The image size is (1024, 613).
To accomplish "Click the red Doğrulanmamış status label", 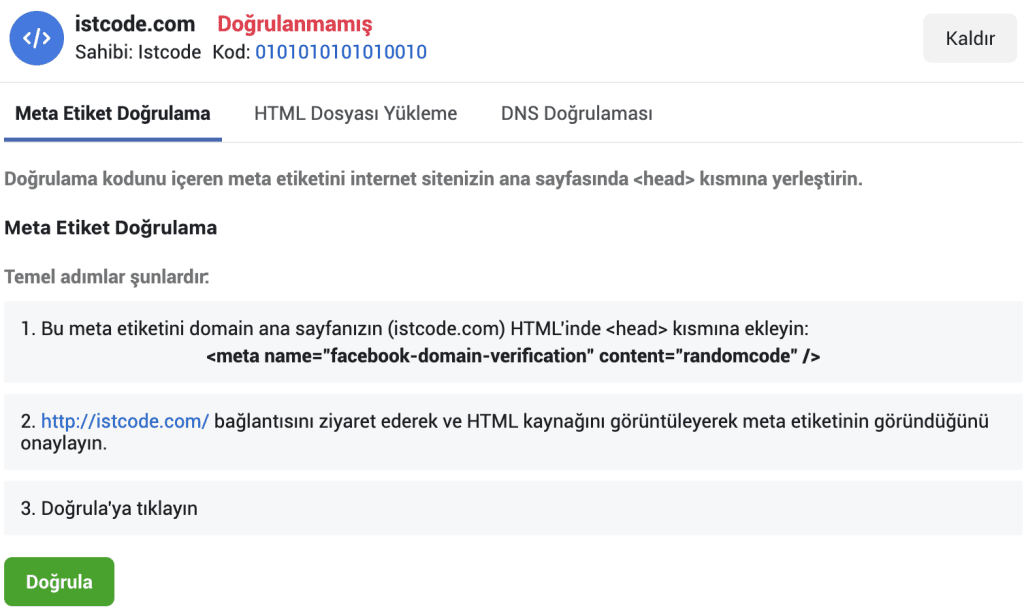I will pos(295,24).
